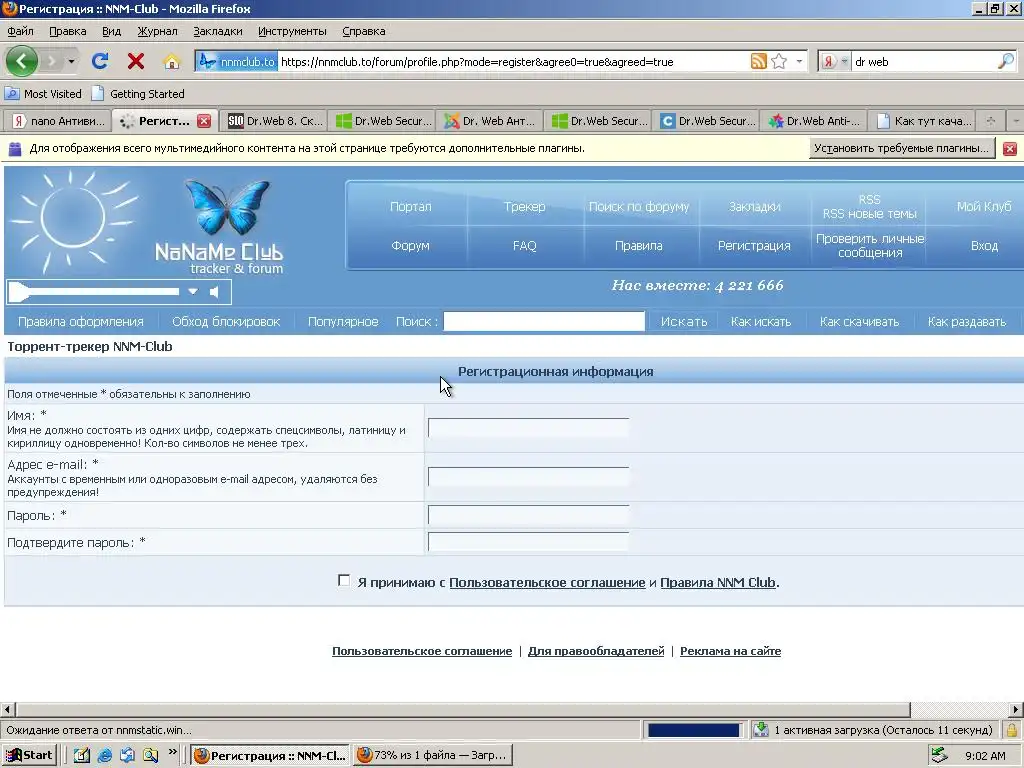Open a new tab with plus button
1024x768 pixels.
991,121
